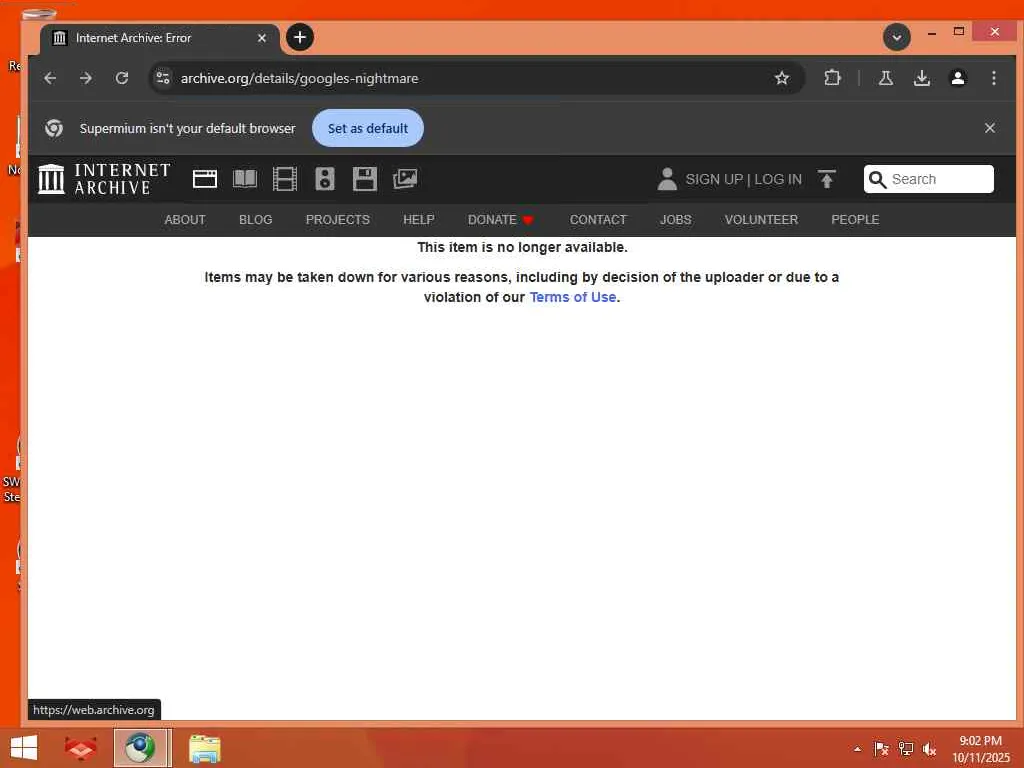
Task: Click the 'This item is no longer available.' text
Action: (522, 248)
